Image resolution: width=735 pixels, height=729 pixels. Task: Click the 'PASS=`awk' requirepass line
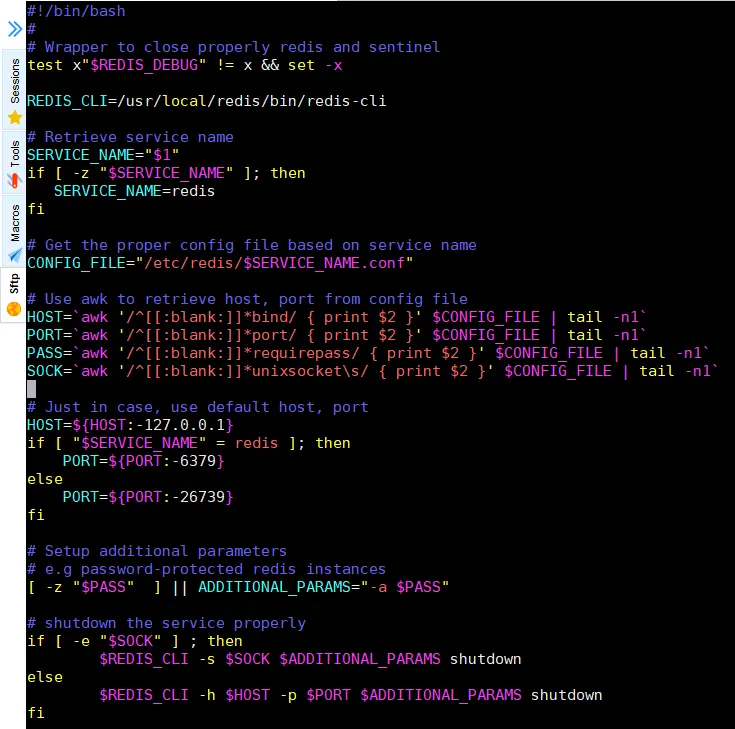(x=368, y=353)
